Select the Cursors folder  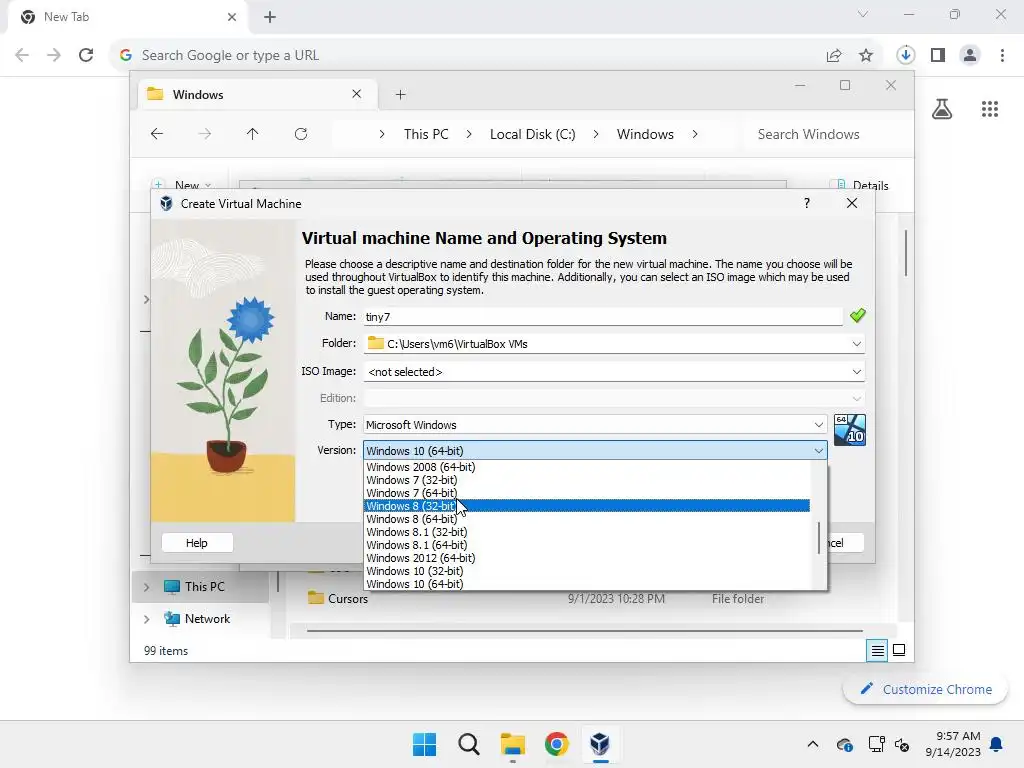[x=347, y=598]
